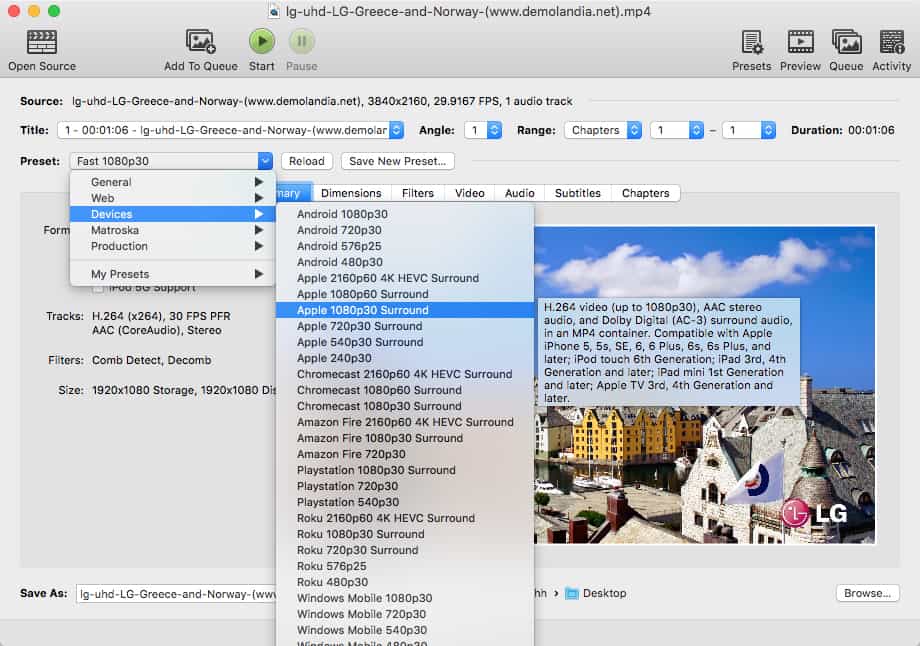920x646 pixels.
Task: Choose Chromecast 1080p60 Surround preset
Action: point(405,390)
